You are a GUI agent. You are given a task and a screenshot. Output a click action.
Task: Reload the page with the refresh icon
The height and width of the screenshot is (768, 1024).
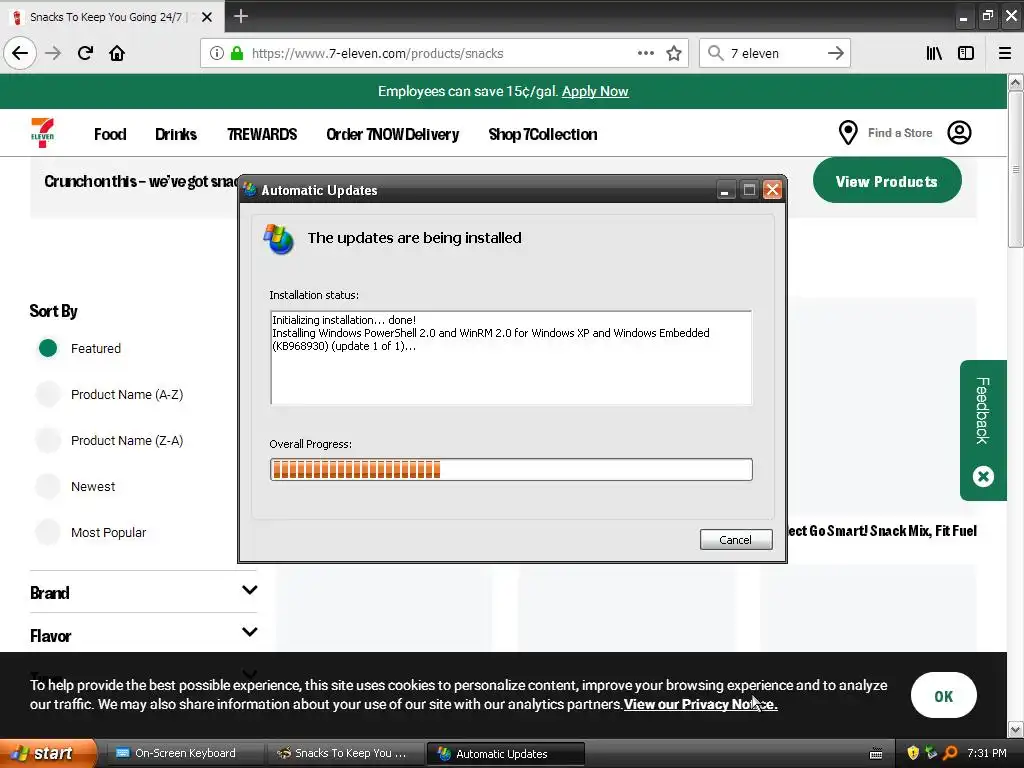pyautogui.click(x=85, y=53)
